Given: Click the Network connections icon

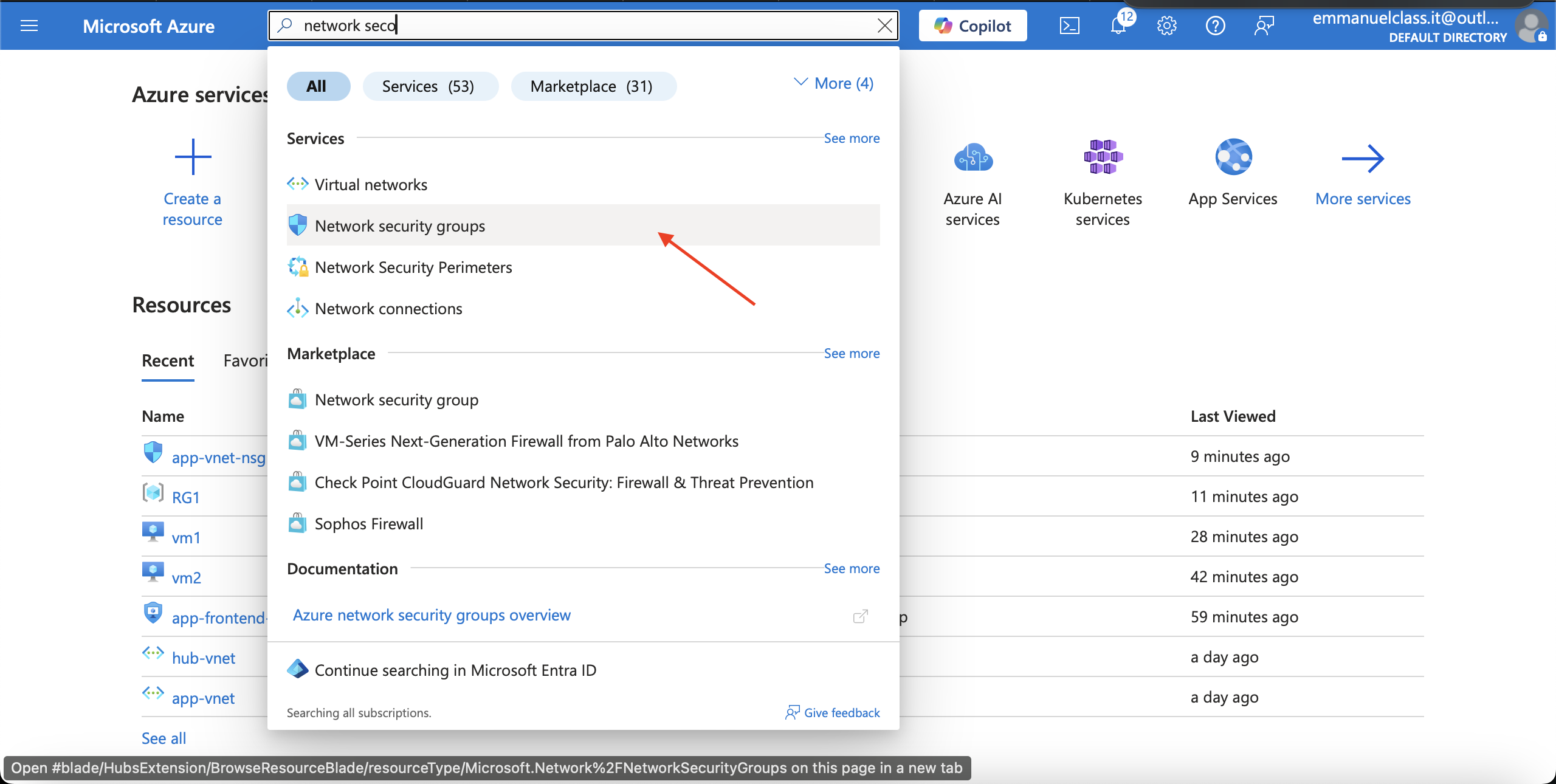Looking at the screenshot, I should [x=298, y=308].
